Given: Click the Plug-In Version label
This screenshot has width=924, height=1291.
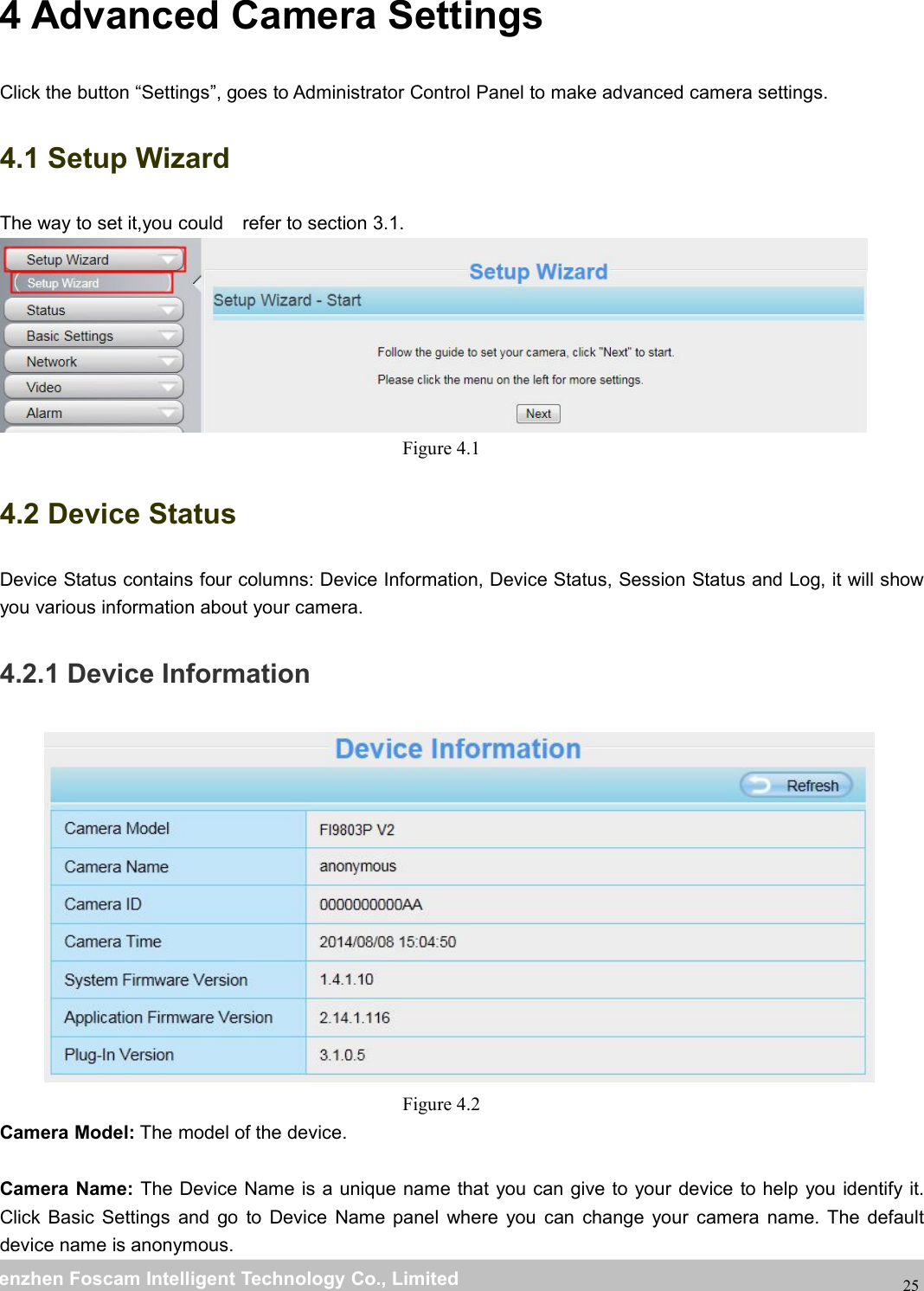Looking at the screenshot, I should 119,1055.
